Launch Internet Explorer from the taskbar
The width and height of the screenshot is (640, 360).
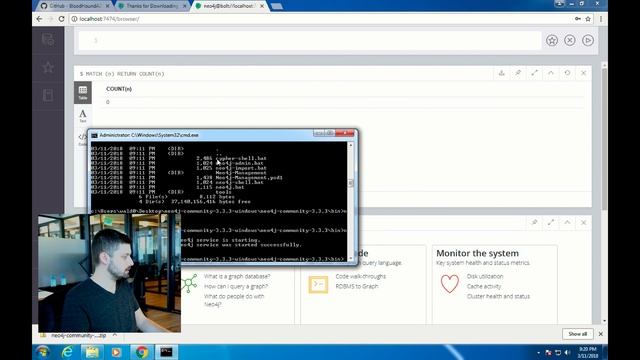(x=67, y=352)
